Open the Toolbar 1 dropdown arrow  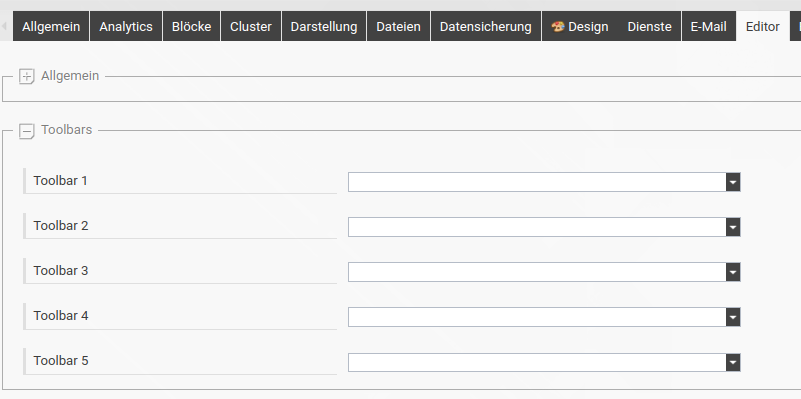click(x=733, y=182)
